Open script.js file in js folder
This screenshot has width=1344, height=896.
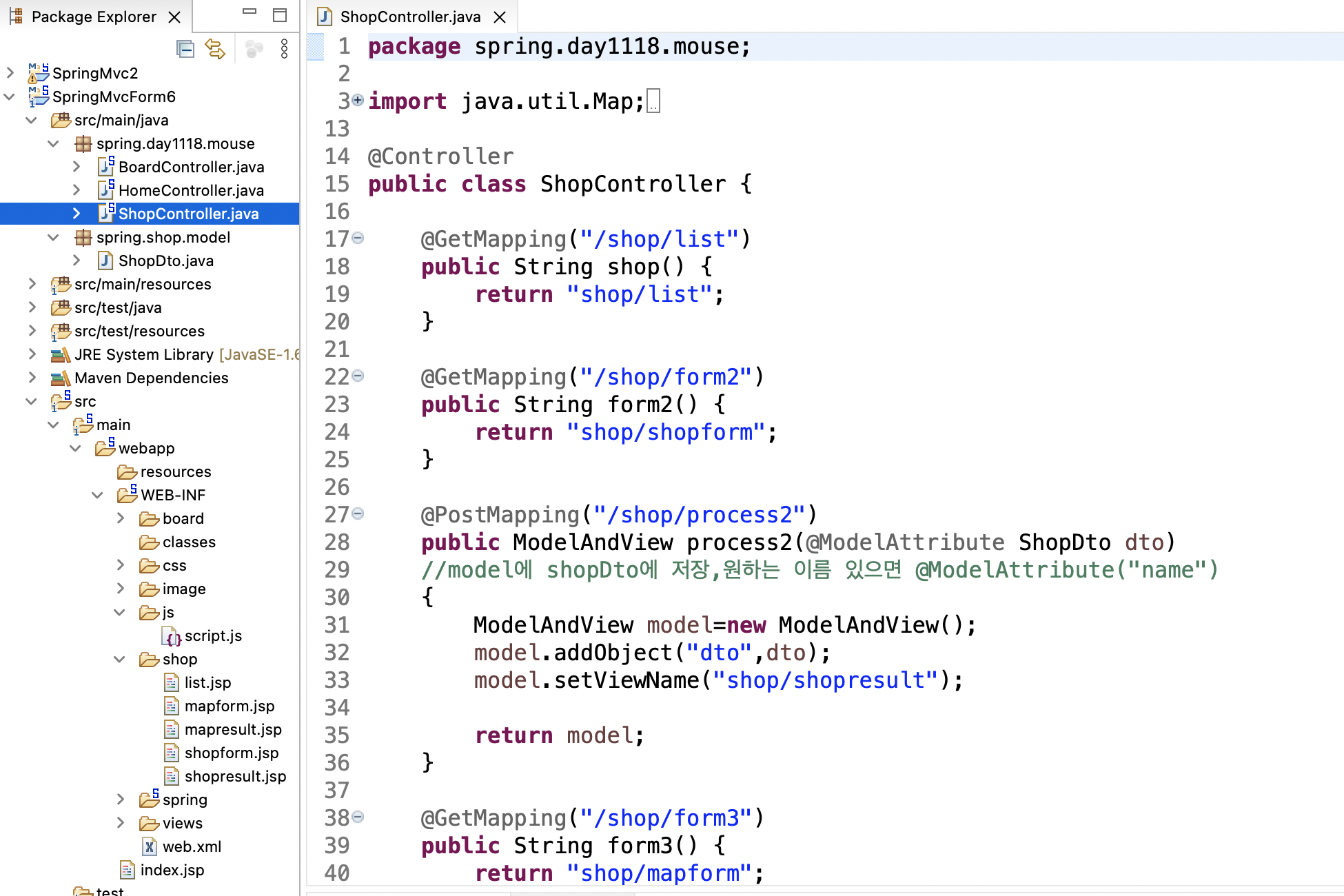tap(212, 635)
